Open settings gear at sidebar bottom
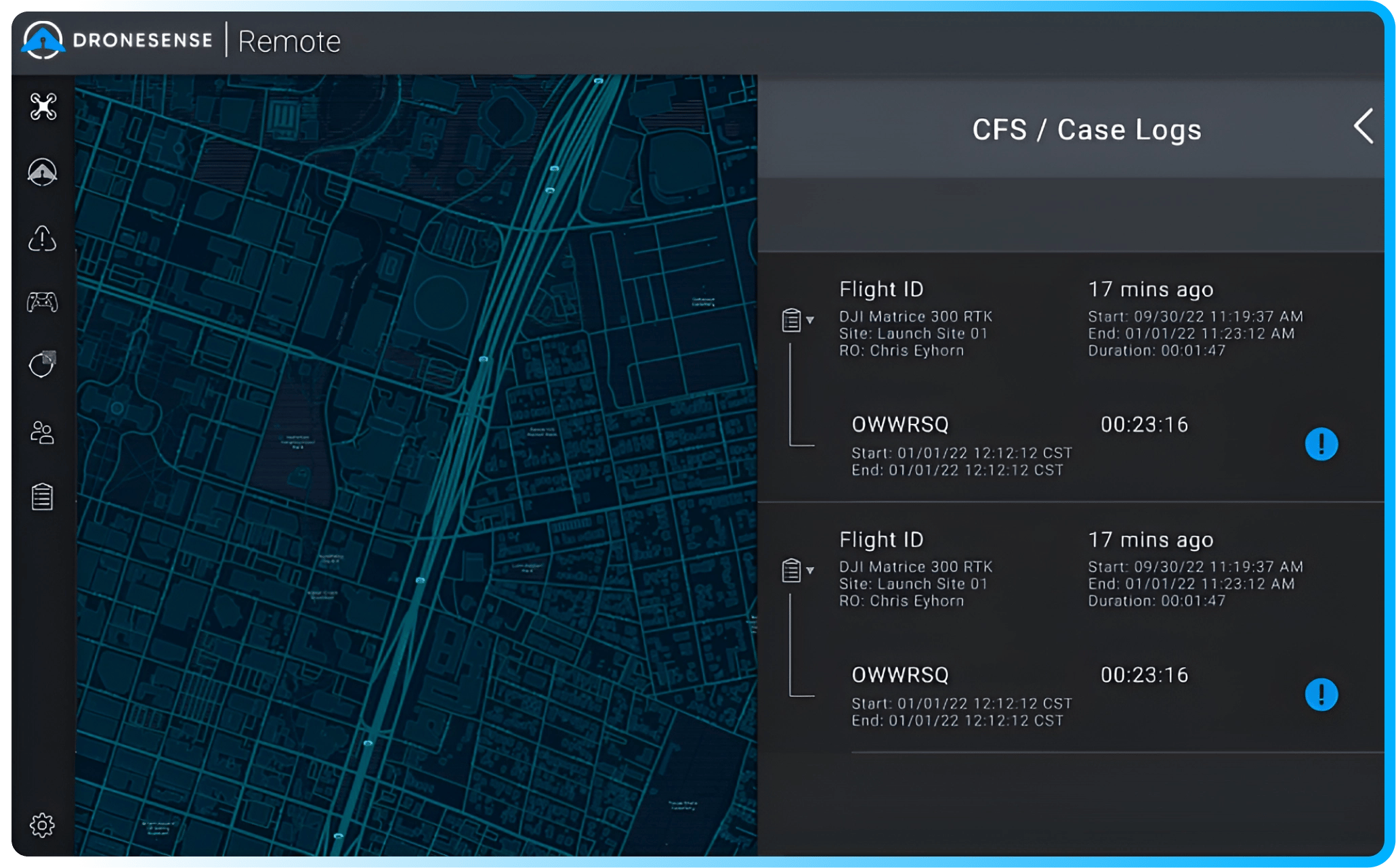Viewport: 1396px width, 868px height. [42, 825]
